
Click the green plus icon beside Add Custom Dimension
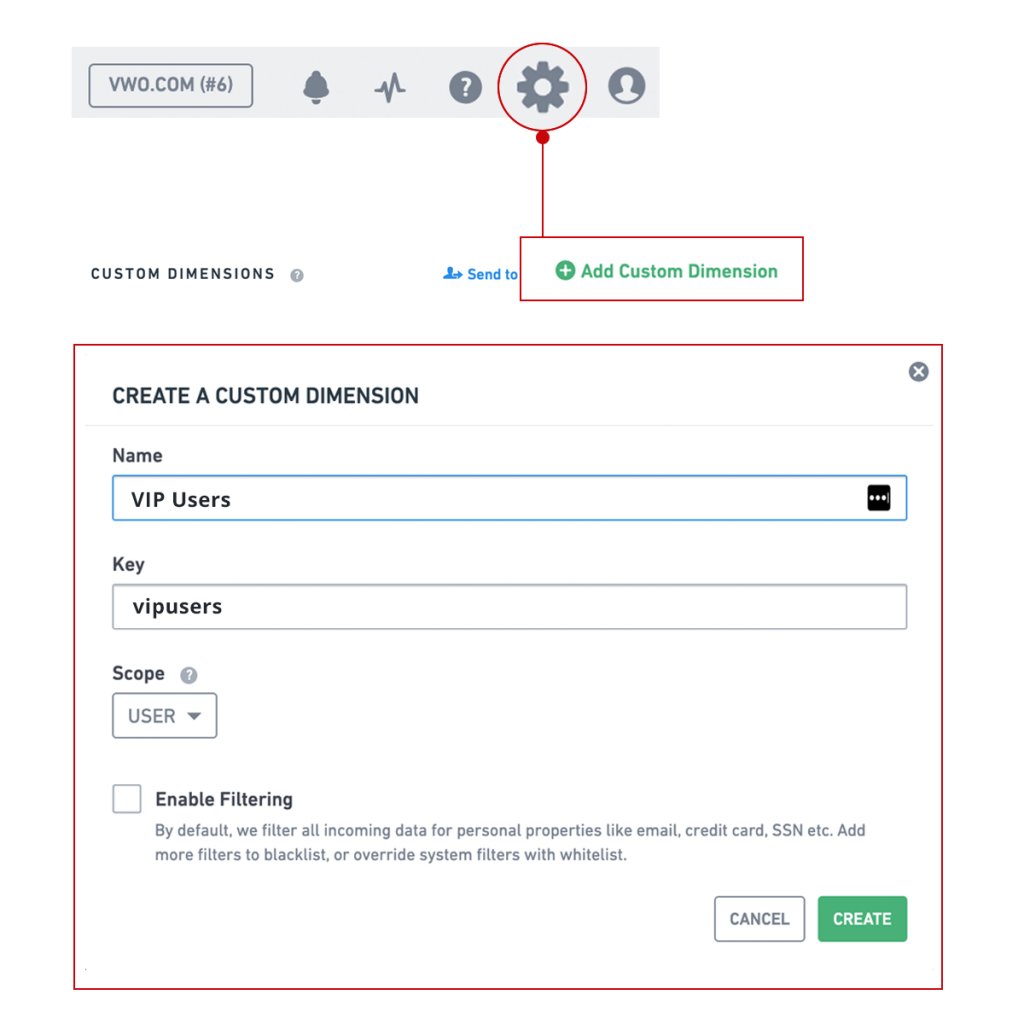coord(564,270)
